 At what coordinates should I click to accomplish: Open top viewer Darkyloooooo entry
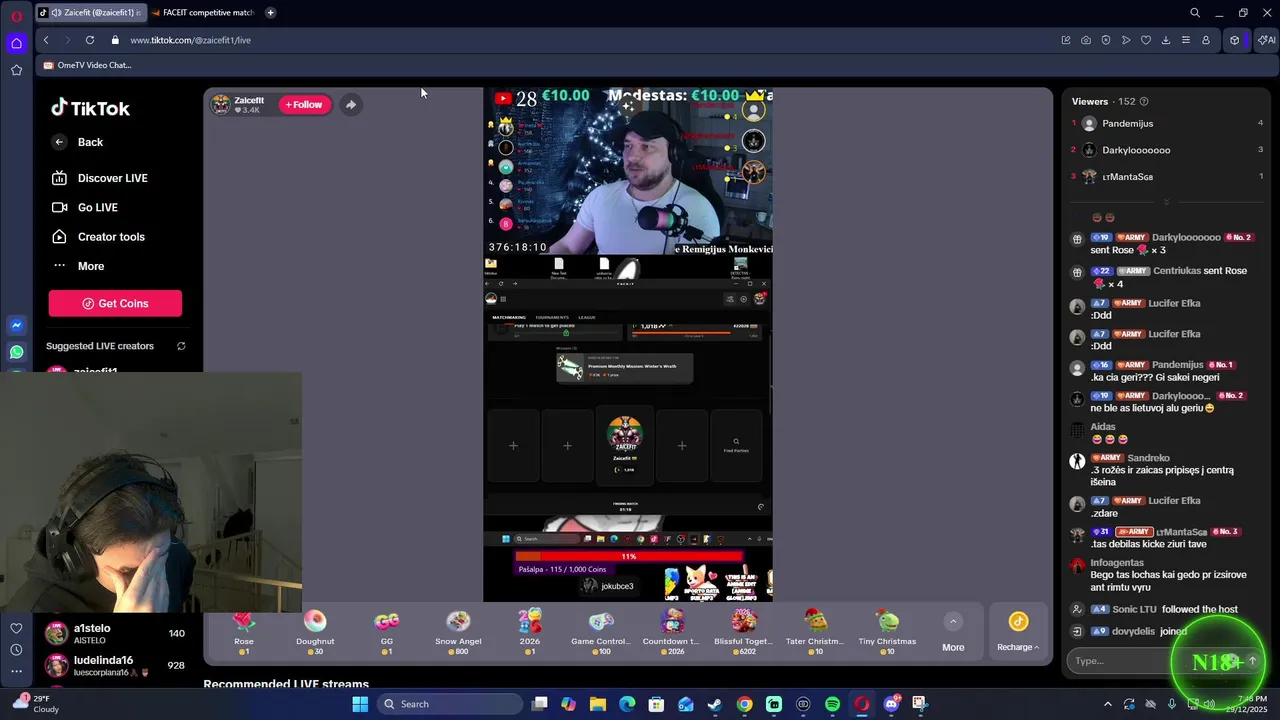click(1166, 150)
